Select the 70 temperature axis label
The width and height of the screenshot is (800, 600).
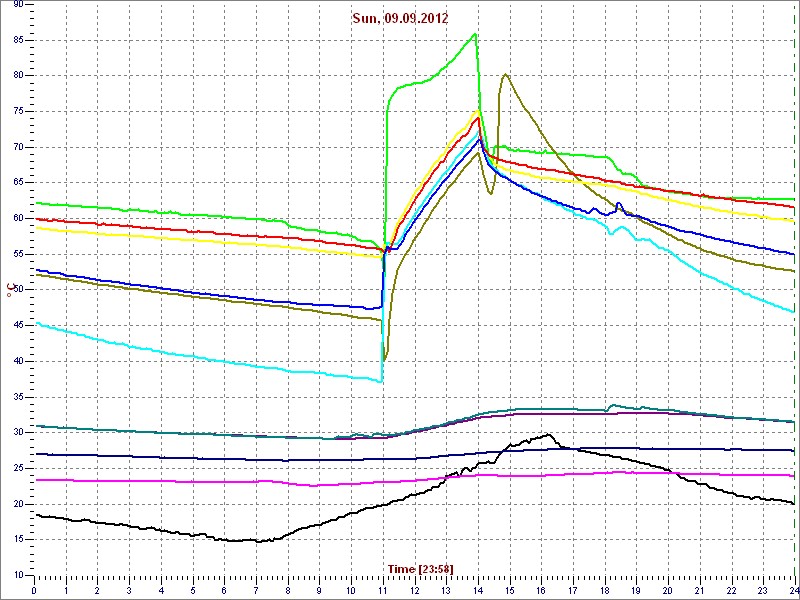coord(17,147)
